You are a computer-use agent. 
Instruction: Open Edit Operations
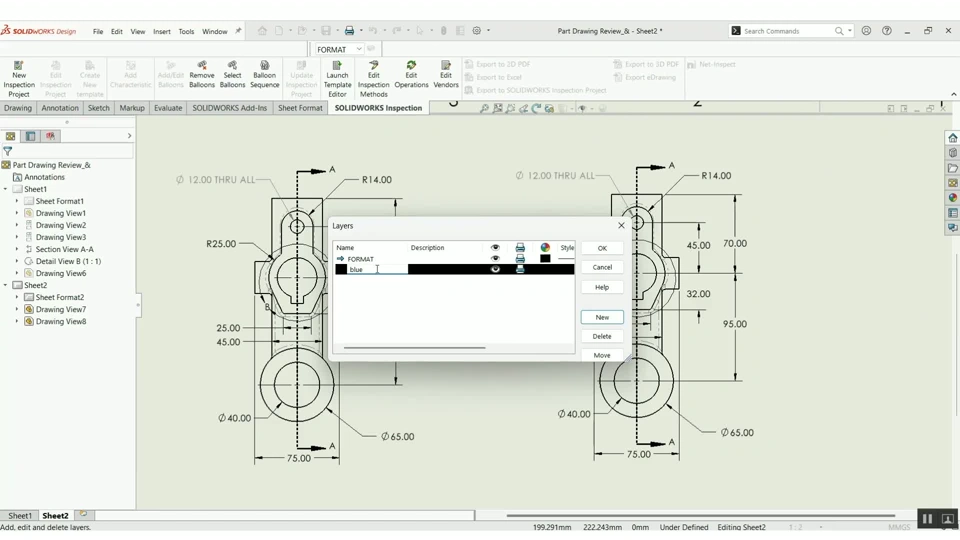pos(411,75)
